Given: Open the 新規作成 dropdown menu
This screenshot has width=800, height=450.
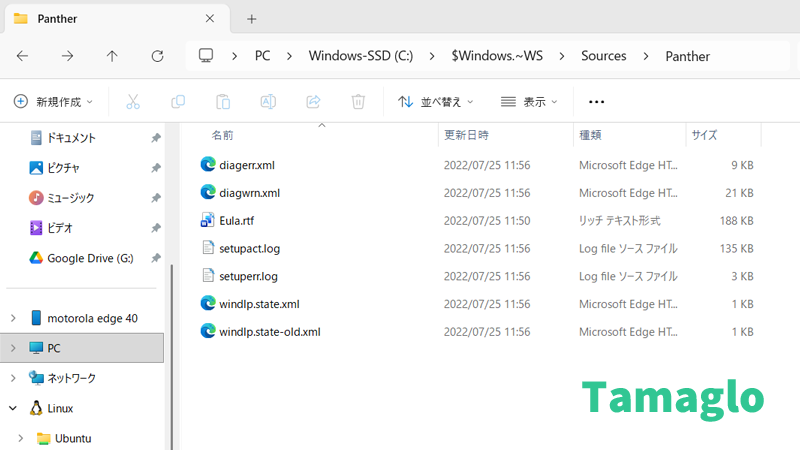Looking at the screenshot, I should coord(53,102).
